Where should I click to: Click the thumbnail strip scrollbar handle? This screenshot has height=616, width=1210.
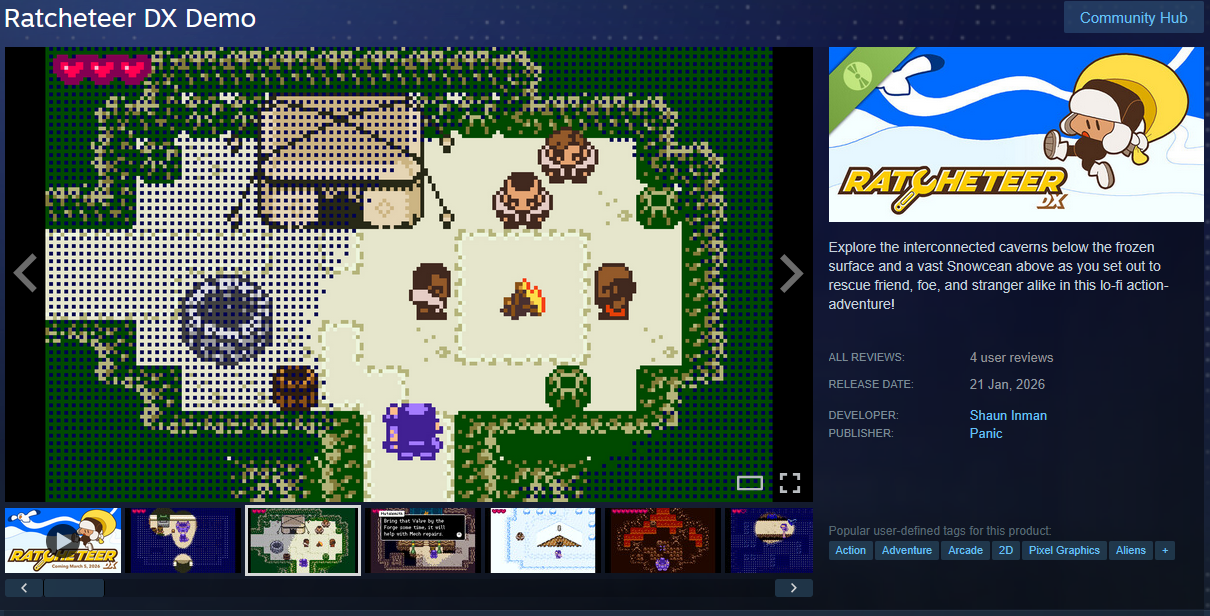pyautogui.click(x=74, y=588)
